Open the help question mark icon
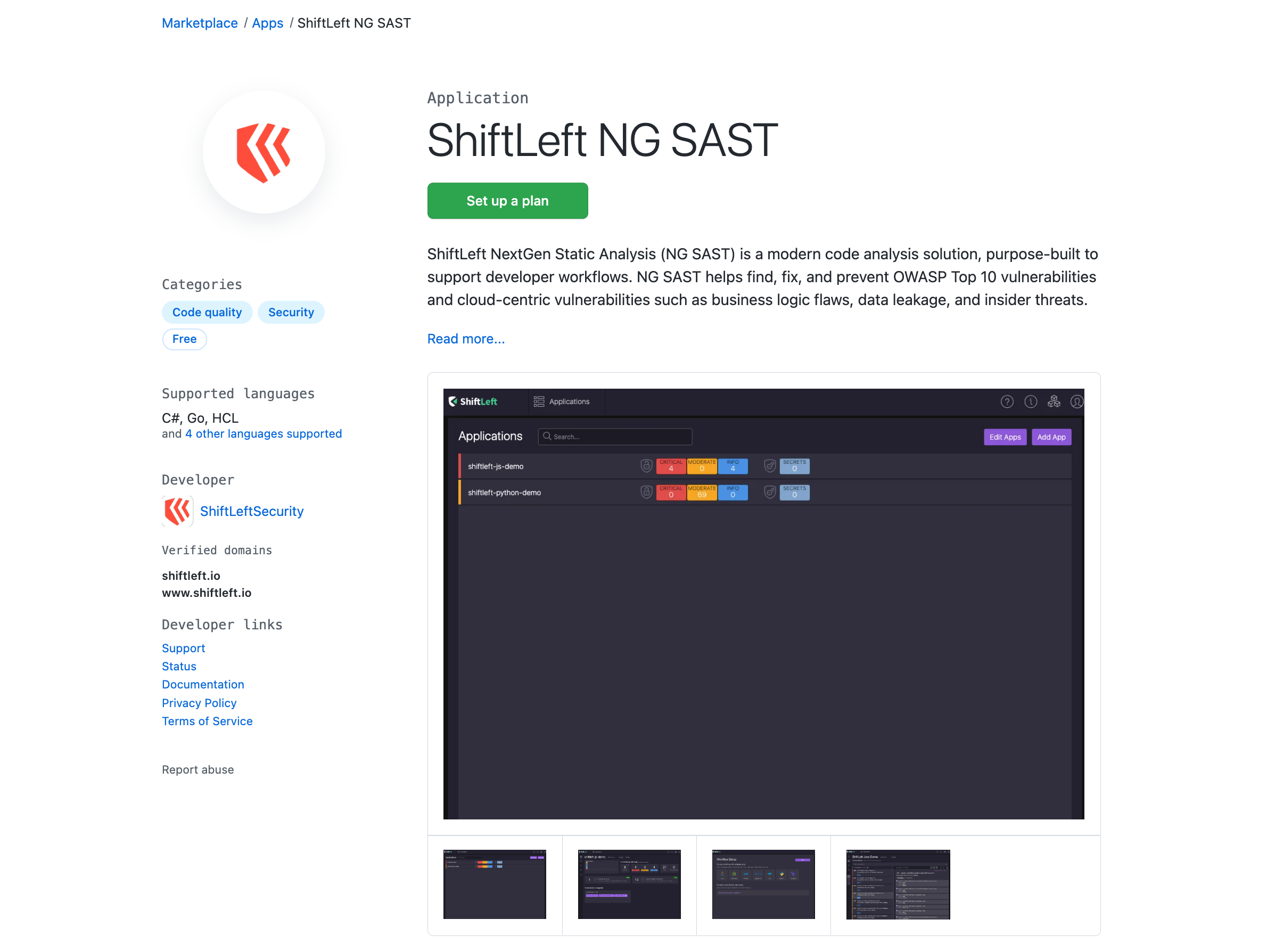The width and height of the screenshot is (1267, 952). pos(1007,402)
